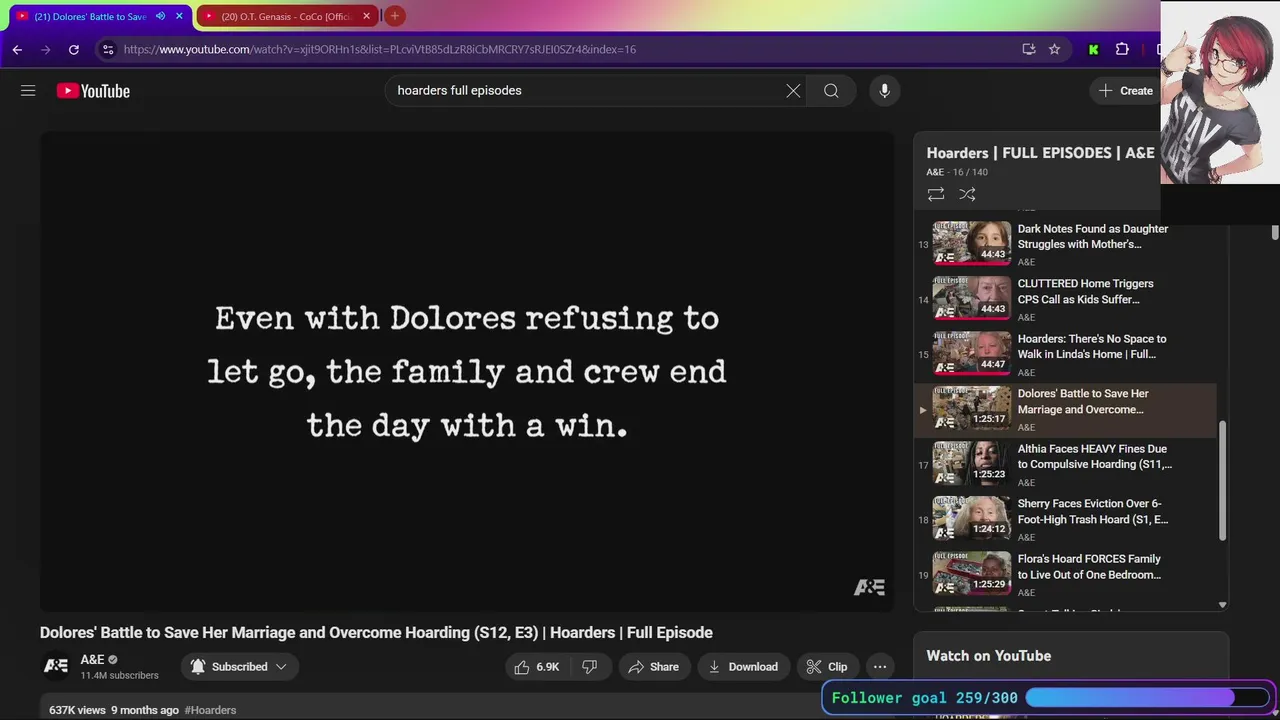Close the O.T. Genasis tab

point(366,16)
